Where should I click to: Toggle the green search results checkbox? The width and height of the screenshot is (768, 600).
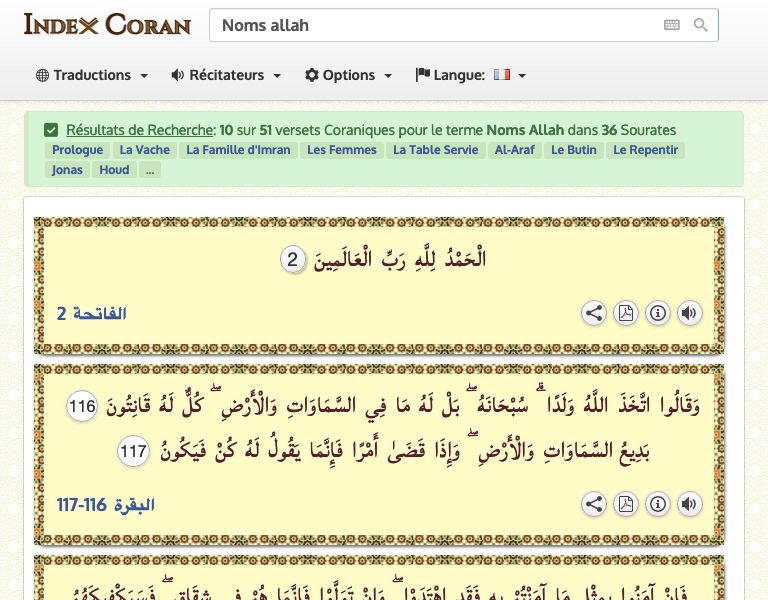[51, 130]
